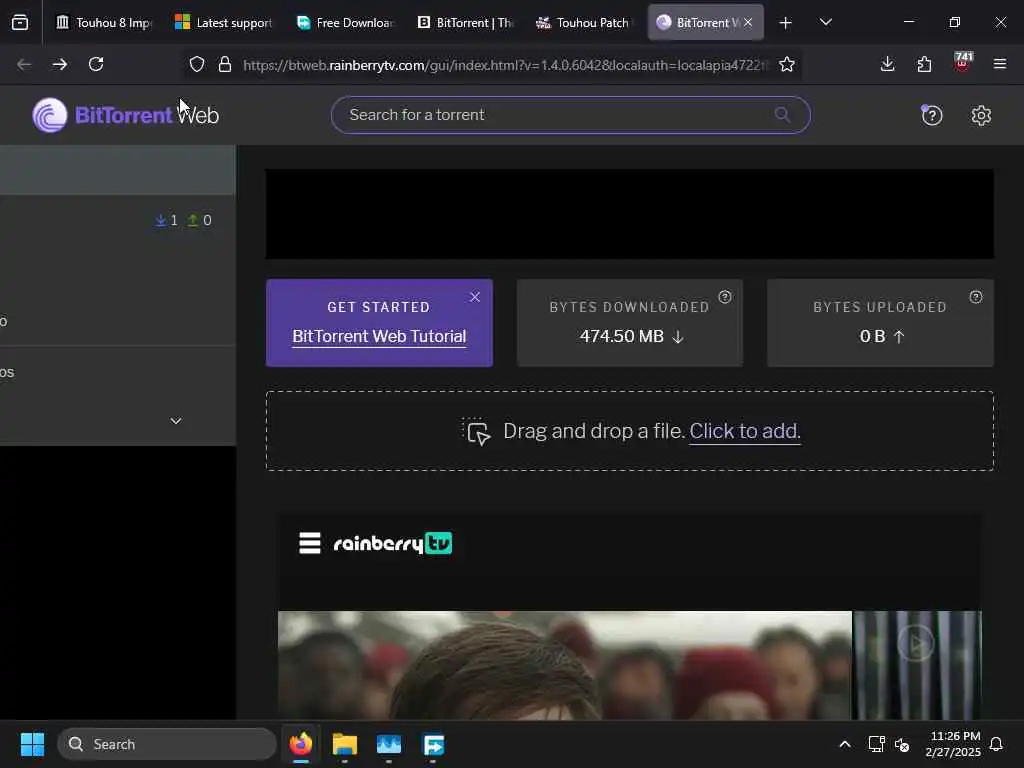Click the 474.50 MB downloaded value
Viewport: 1024px width, 768px height.
[x=621, y=336]
